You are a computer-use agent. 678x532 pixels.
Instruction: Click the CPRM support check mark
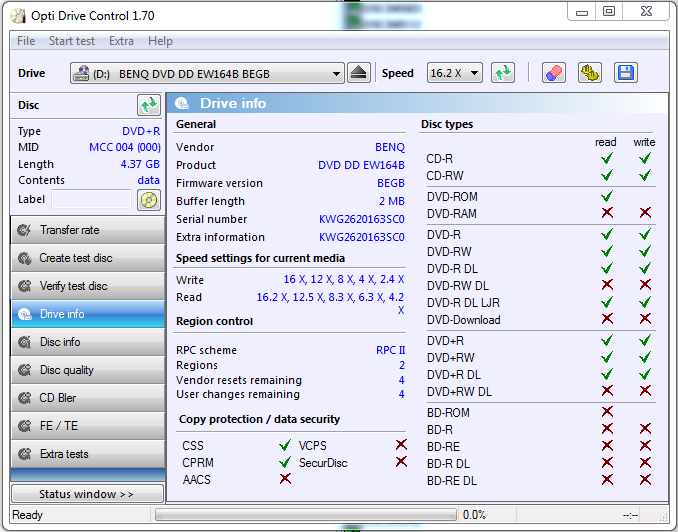(x=285, y=462)
